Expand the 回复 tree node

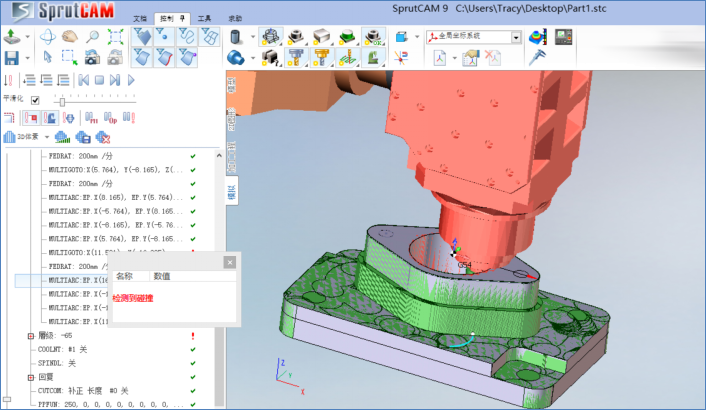30,377
